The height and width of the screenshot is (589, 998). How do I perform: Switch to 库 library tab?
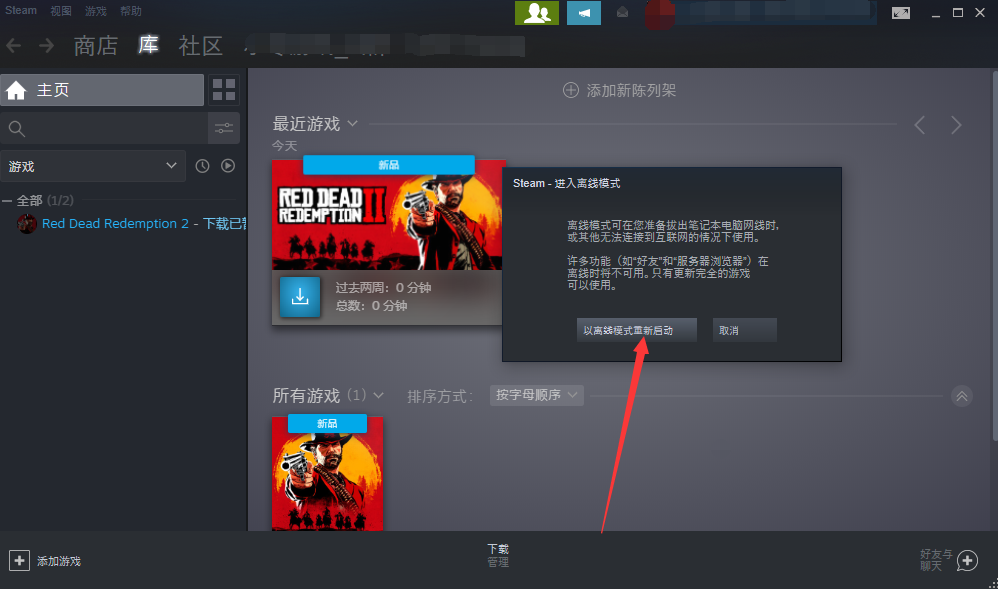148,45
